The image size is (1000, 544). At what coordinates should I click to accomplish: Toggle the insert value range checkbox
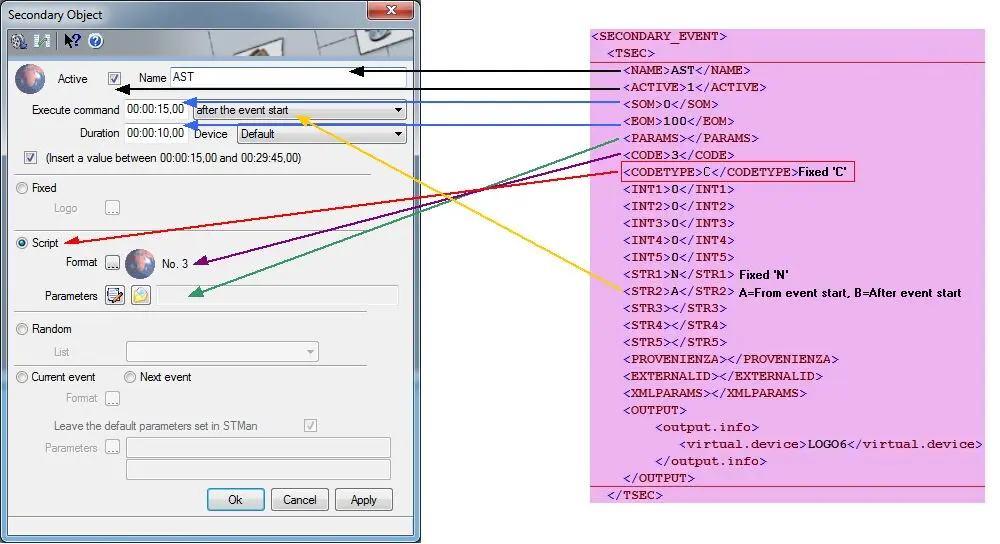30,157
